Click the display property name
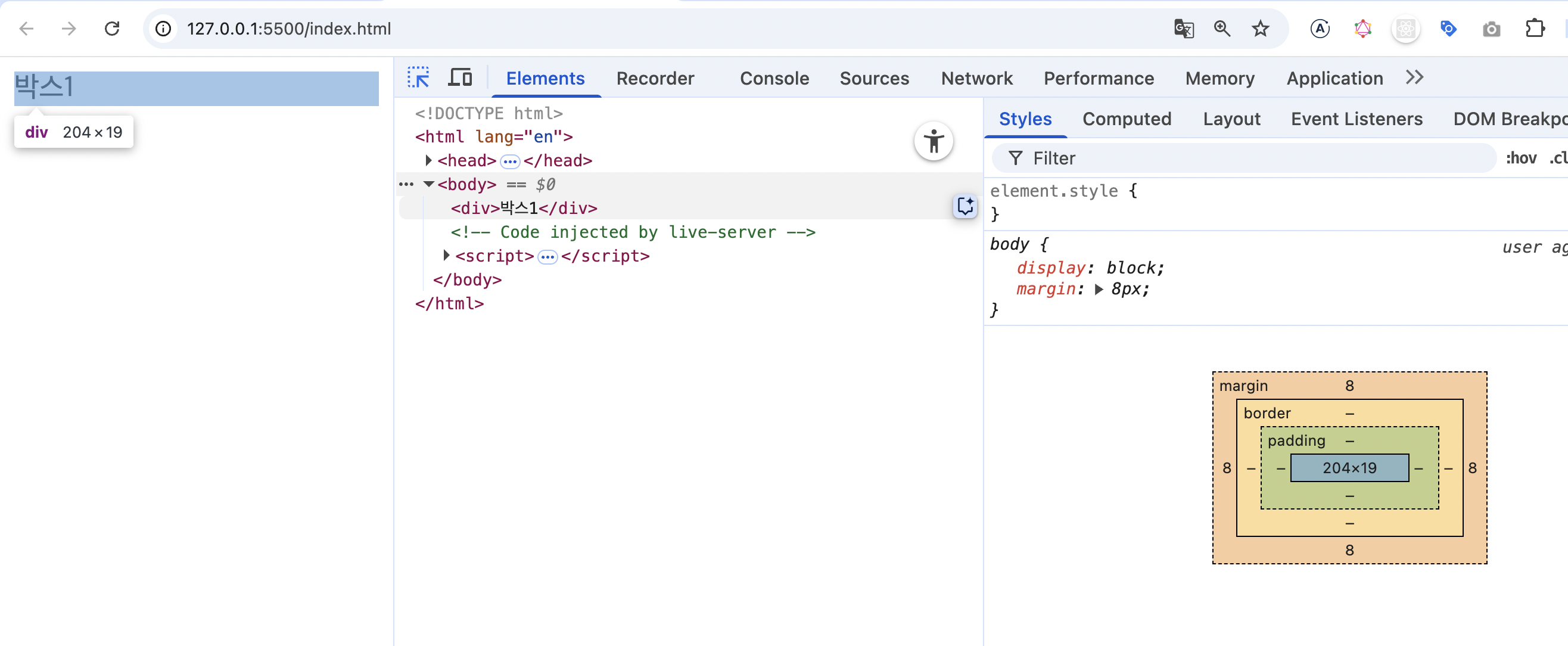This screenshot has height=646, width=1568. tap(1051, 268)
